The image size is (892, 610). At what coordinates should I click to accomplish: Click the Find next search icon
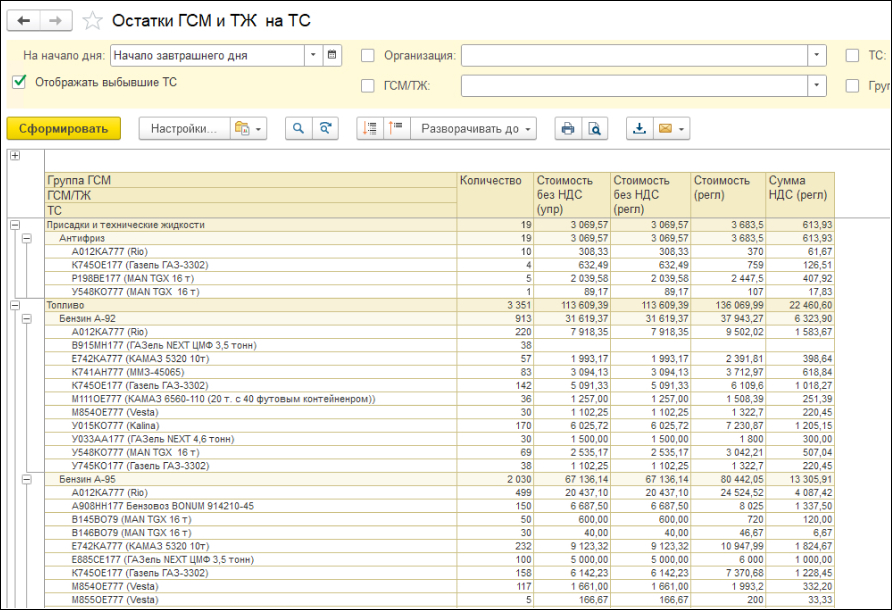pos(324,128)
